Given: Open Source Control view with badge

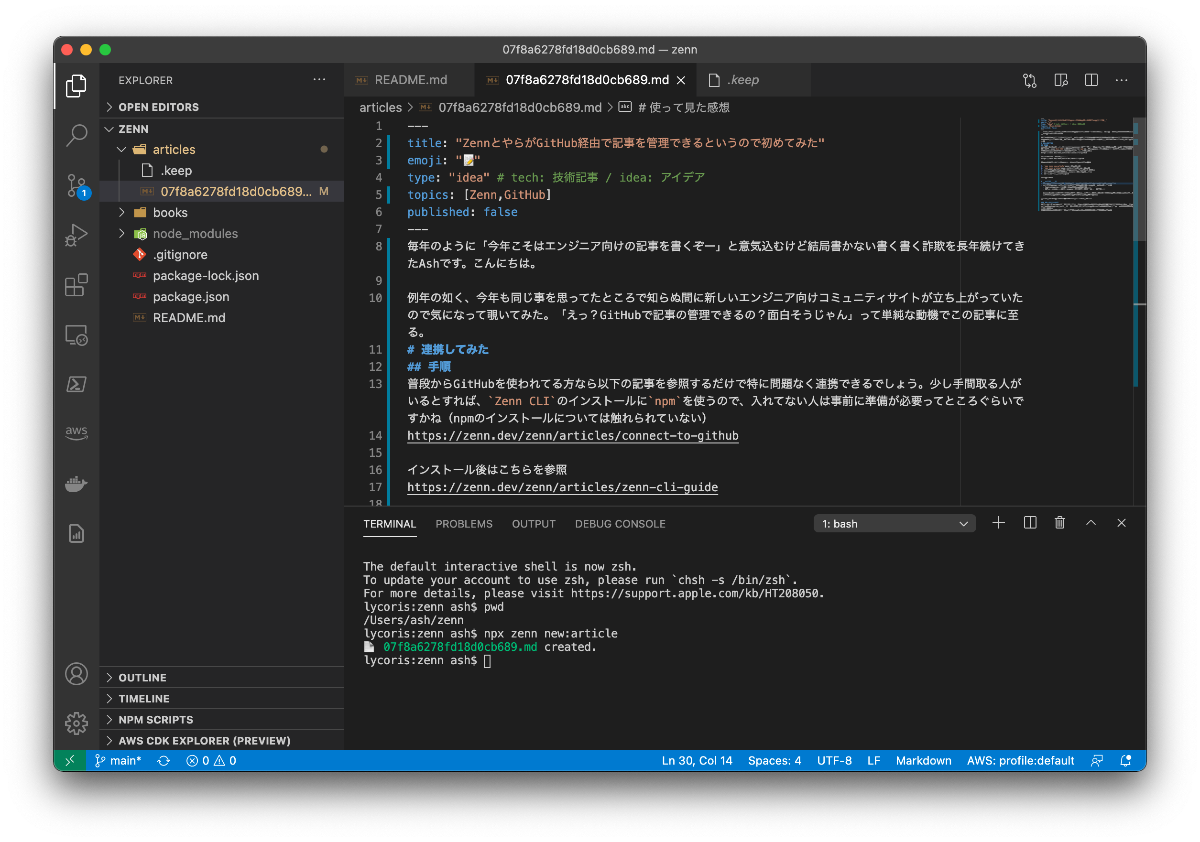Looking at the screenshot, I should coord(76,185).
